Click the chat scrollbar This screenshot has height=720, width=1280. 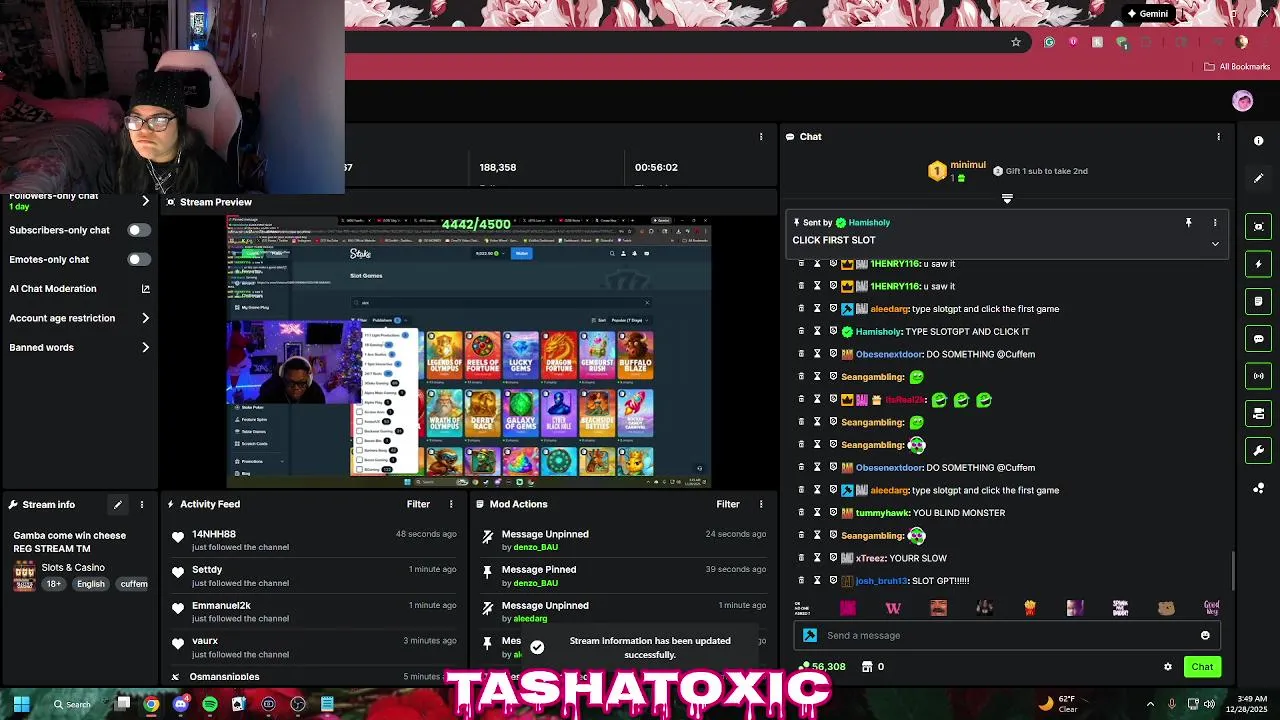[1235, 572]
